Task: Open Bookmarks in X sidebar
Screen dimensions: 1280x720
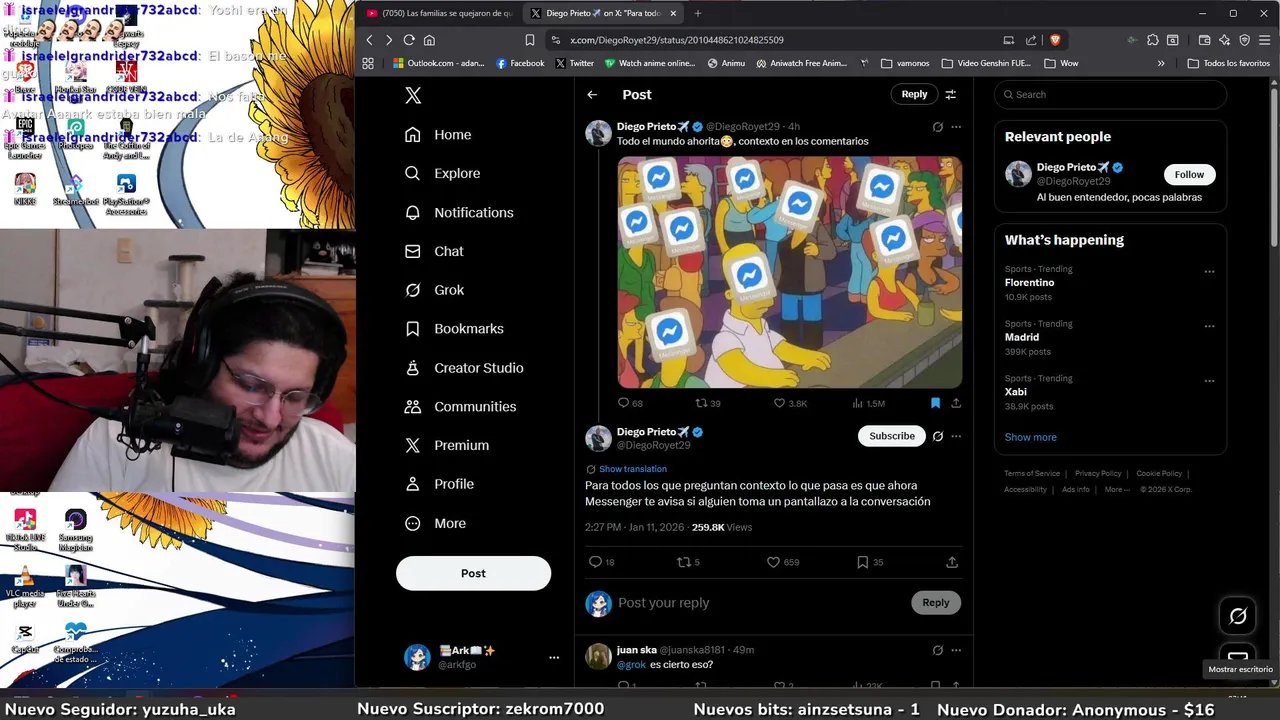Action: coord(454,329)
